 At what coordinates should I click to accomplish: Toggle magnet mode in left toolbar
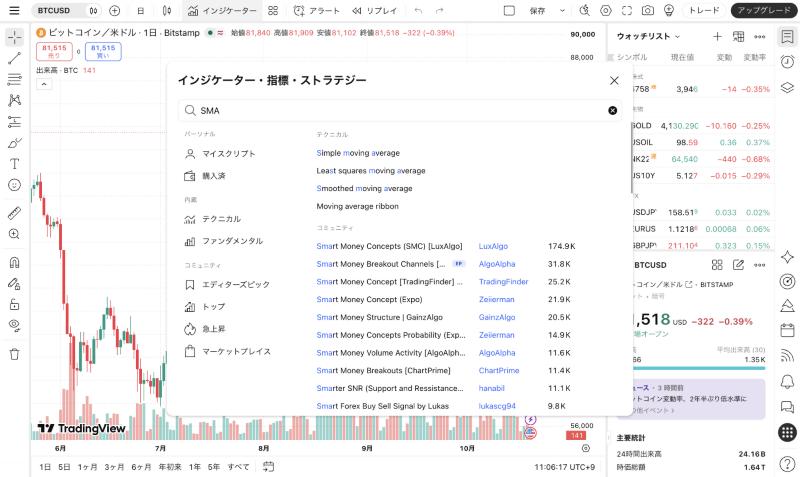14,262
